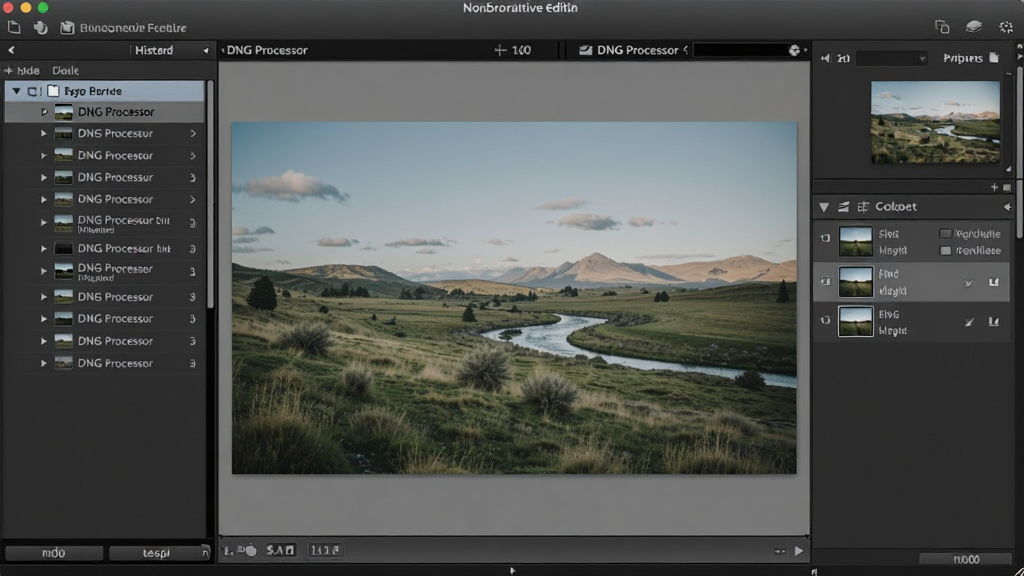Click the gear icon in the black search field

coord(794,50)
